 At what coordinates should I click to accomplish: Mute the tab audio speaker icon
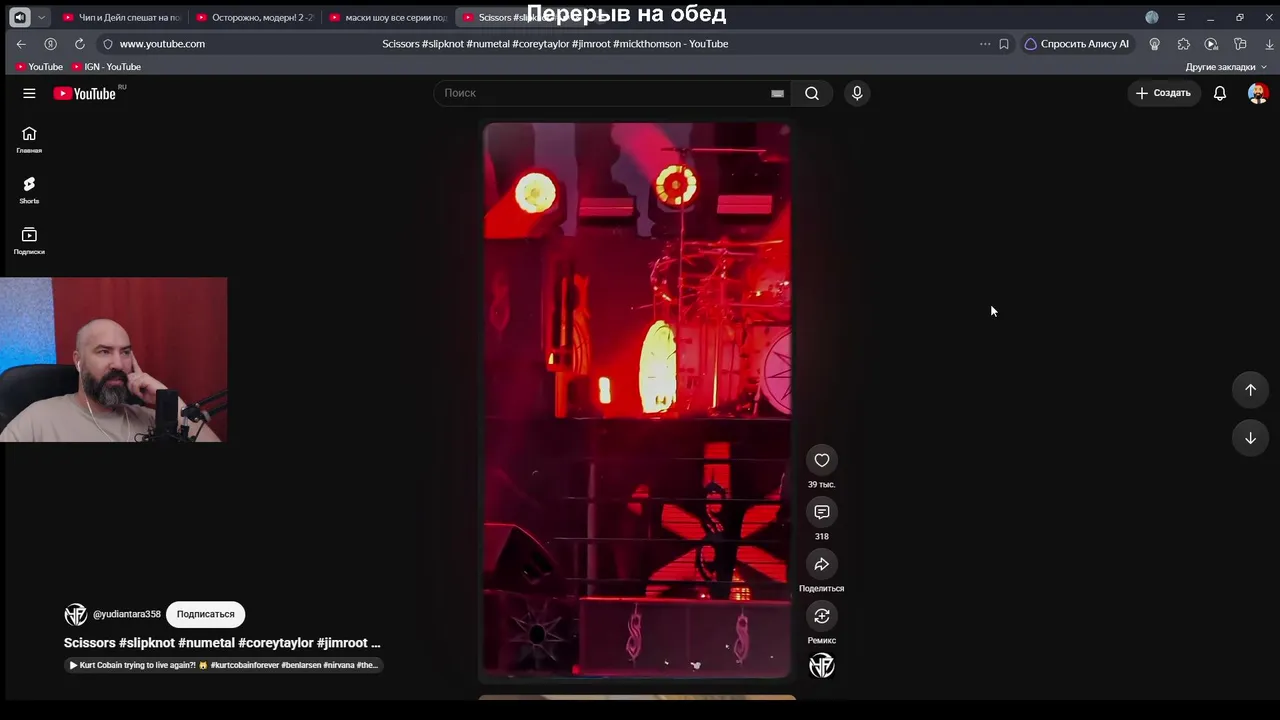pyautogui.click(x=19, y=17)
